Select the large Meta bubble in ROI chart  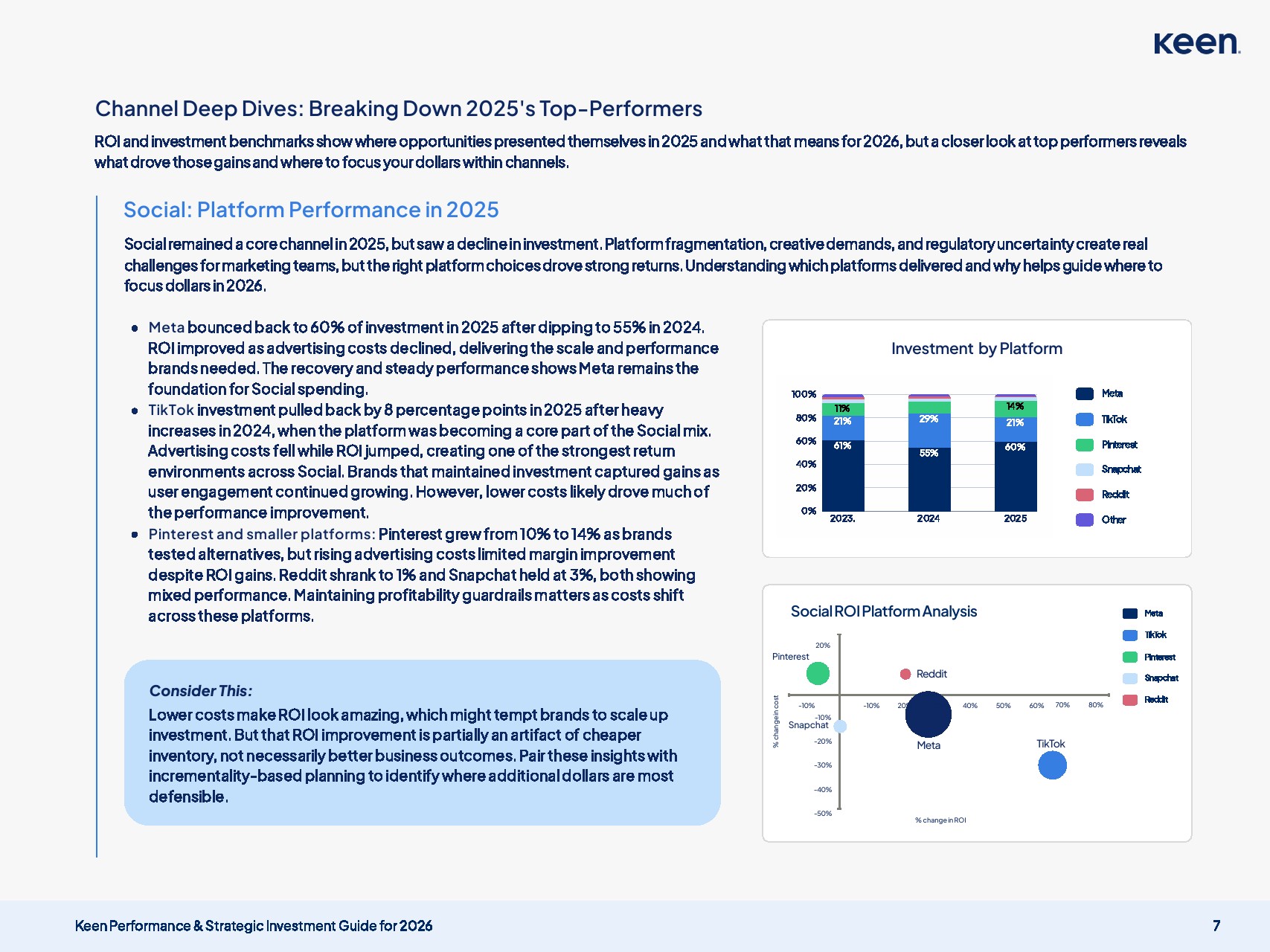928,714
